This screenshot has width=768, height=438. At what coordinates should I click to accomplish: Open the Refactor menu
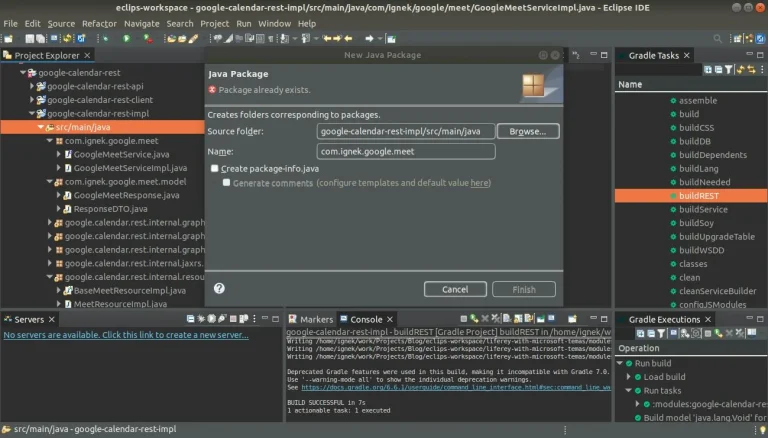tap(99, 24)
